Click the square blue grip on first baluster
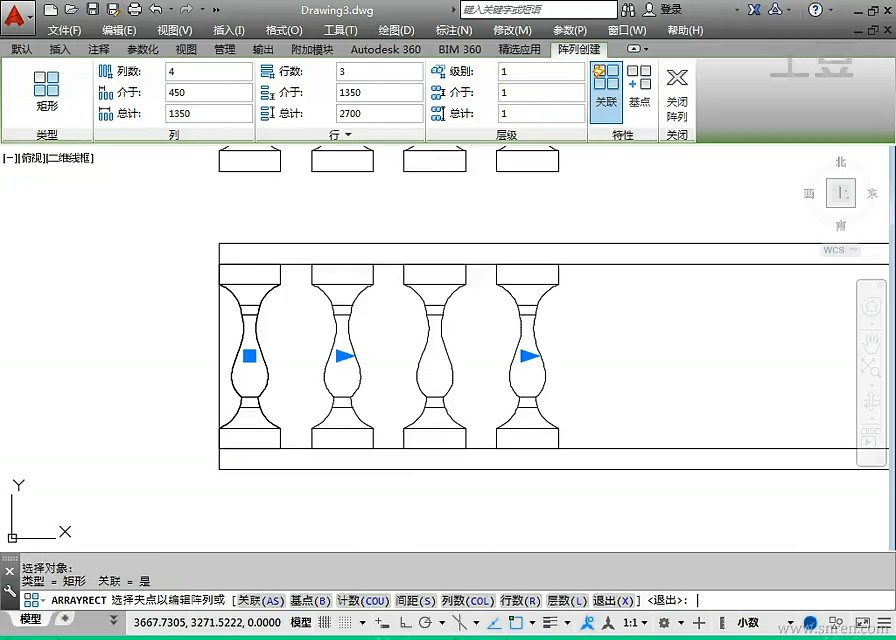Image resolution: width=896 pixels, height=640 pixels. tap(250, 356)
